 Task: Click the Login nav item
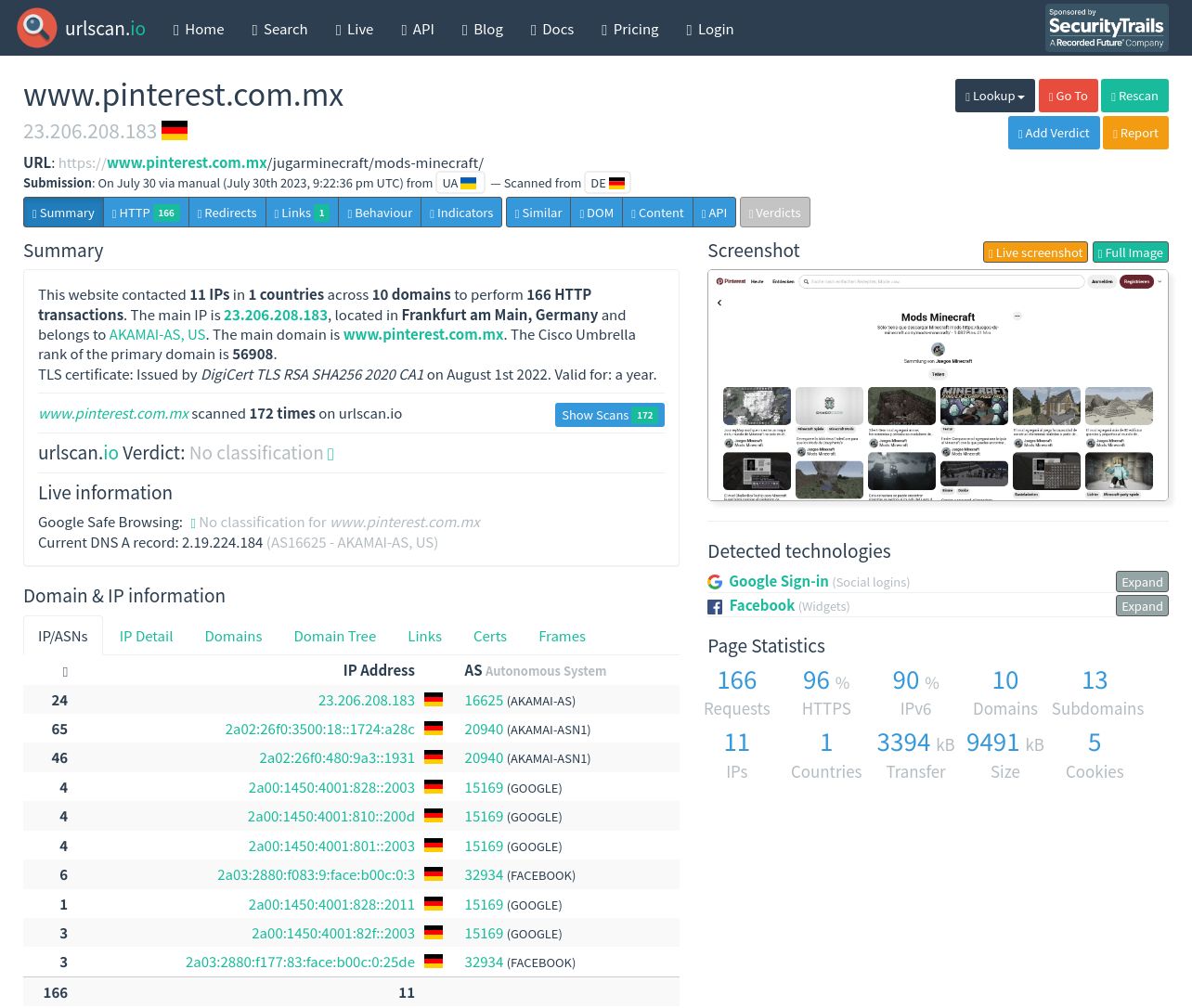710,29
